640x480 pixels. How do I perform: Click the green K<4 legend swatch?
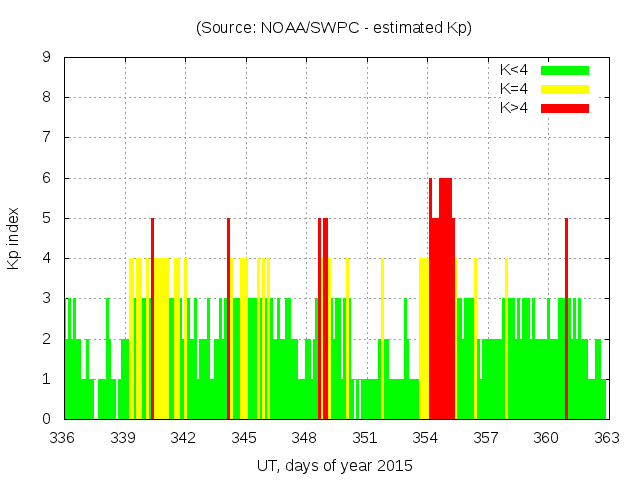pyautogui.click(x=565, y=70)
